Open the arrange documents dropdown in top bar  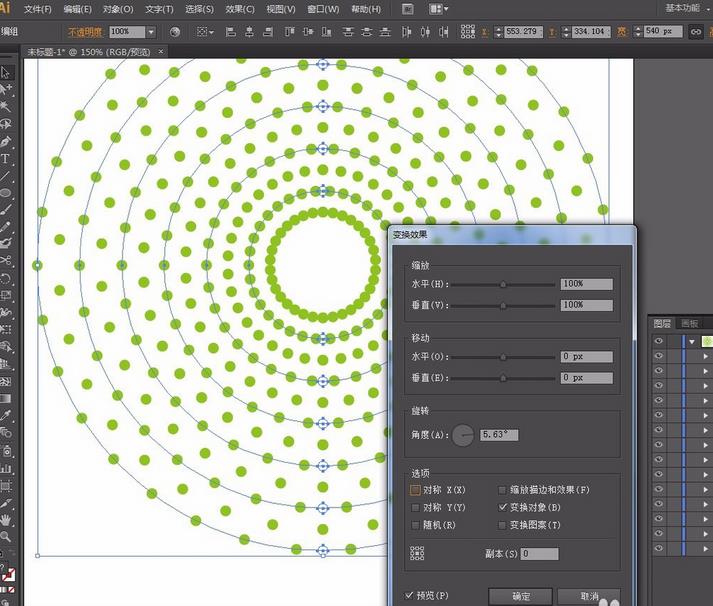(439, 9)
